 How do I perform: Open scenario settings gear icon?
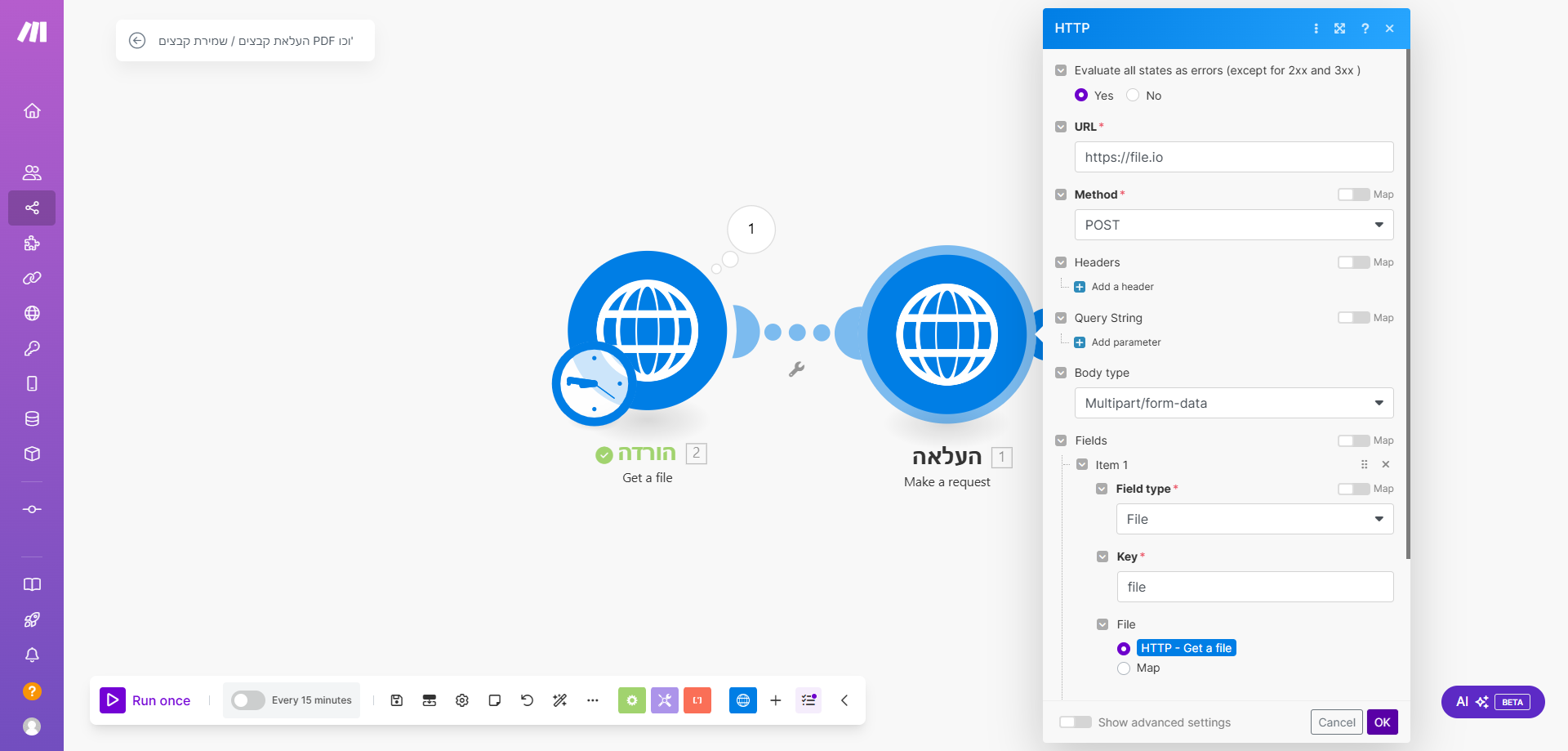click(462, 700)
